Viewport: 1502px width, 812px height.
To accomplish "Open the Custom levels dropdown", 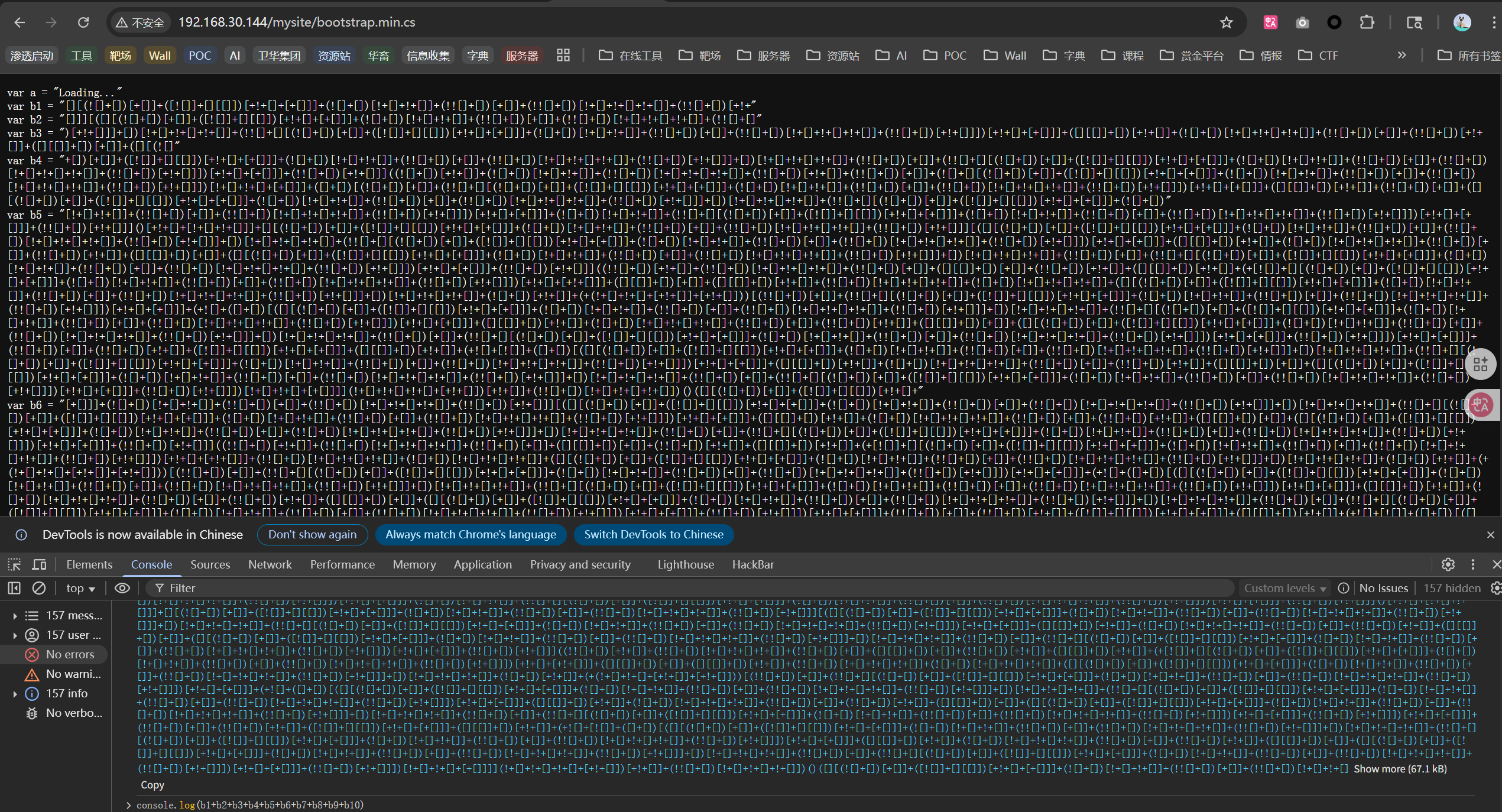I will tap(1285, 588).
